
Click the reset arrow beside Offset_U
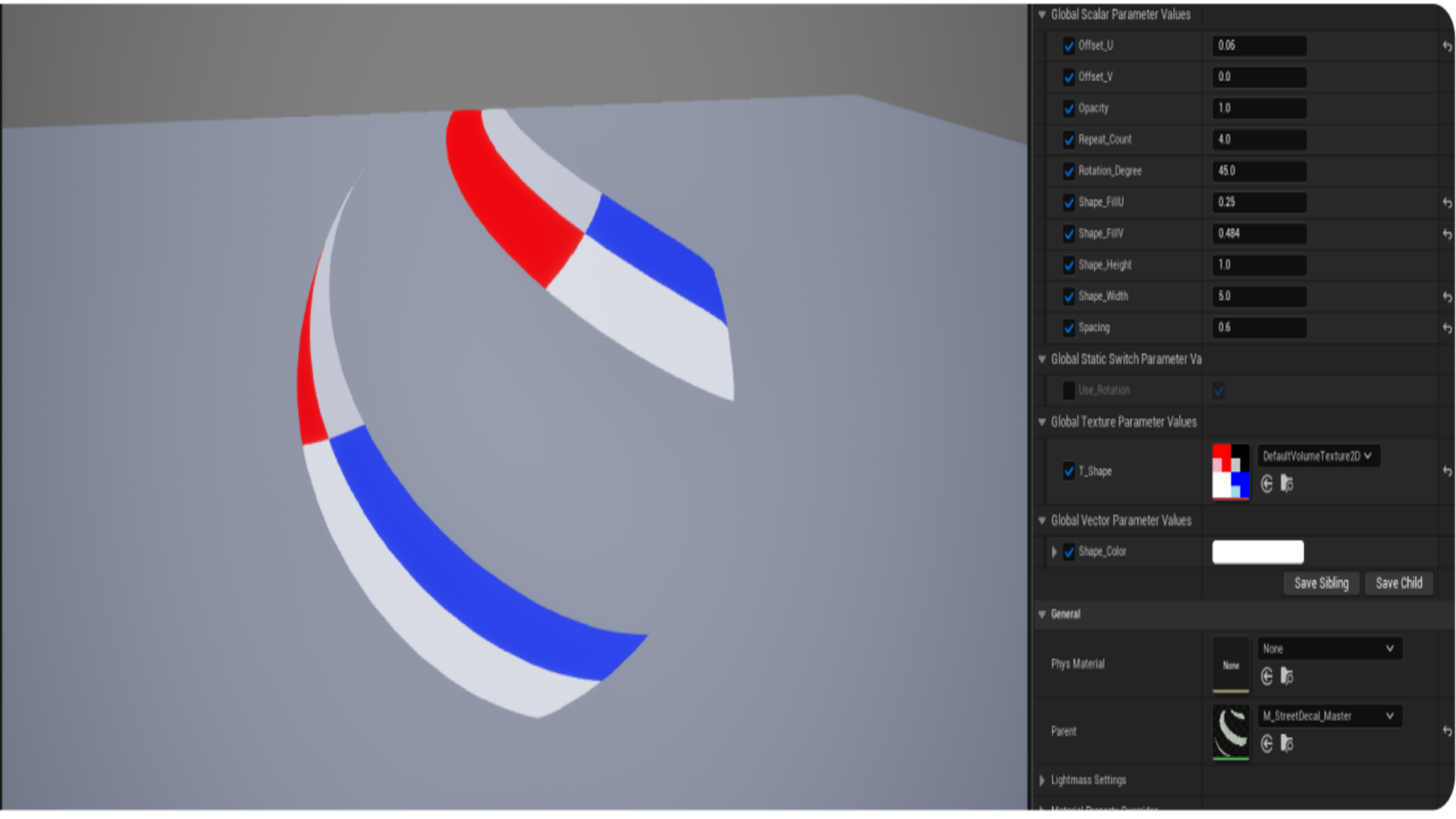[1447, 46]
